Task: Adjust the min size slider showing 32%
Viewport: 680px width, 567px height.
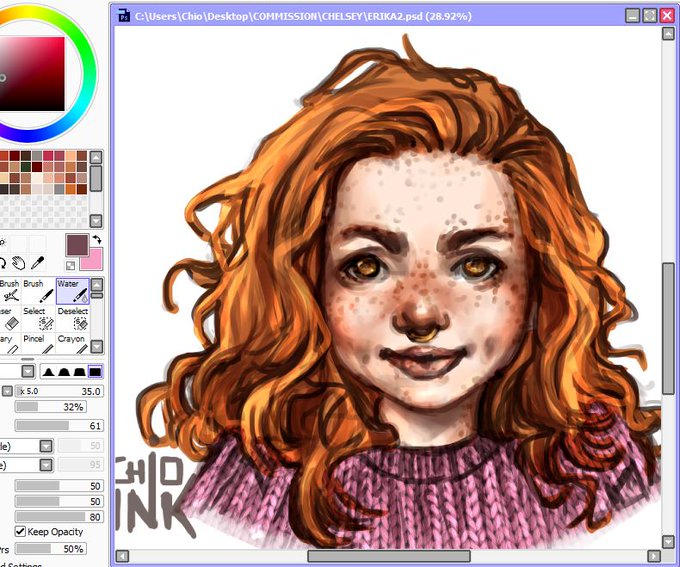Action: [x=51, y=407]
